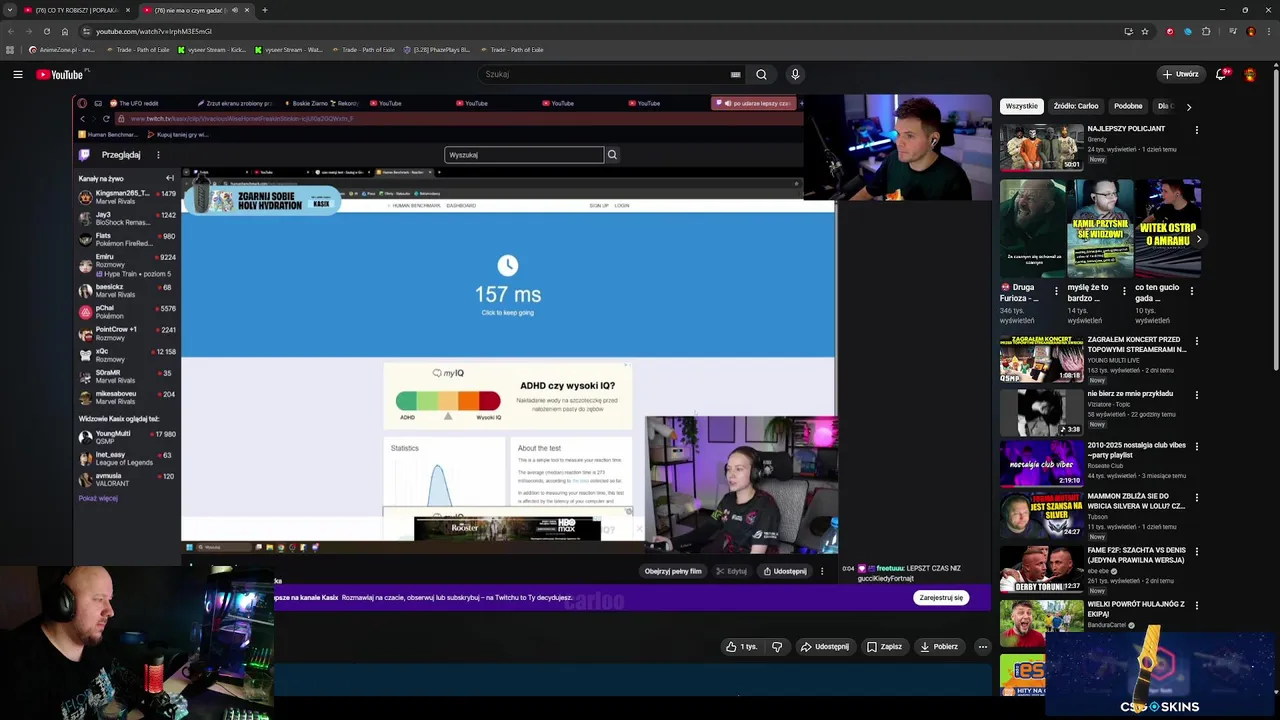Select the Wszystkie filter chip

click(1021, 106)
